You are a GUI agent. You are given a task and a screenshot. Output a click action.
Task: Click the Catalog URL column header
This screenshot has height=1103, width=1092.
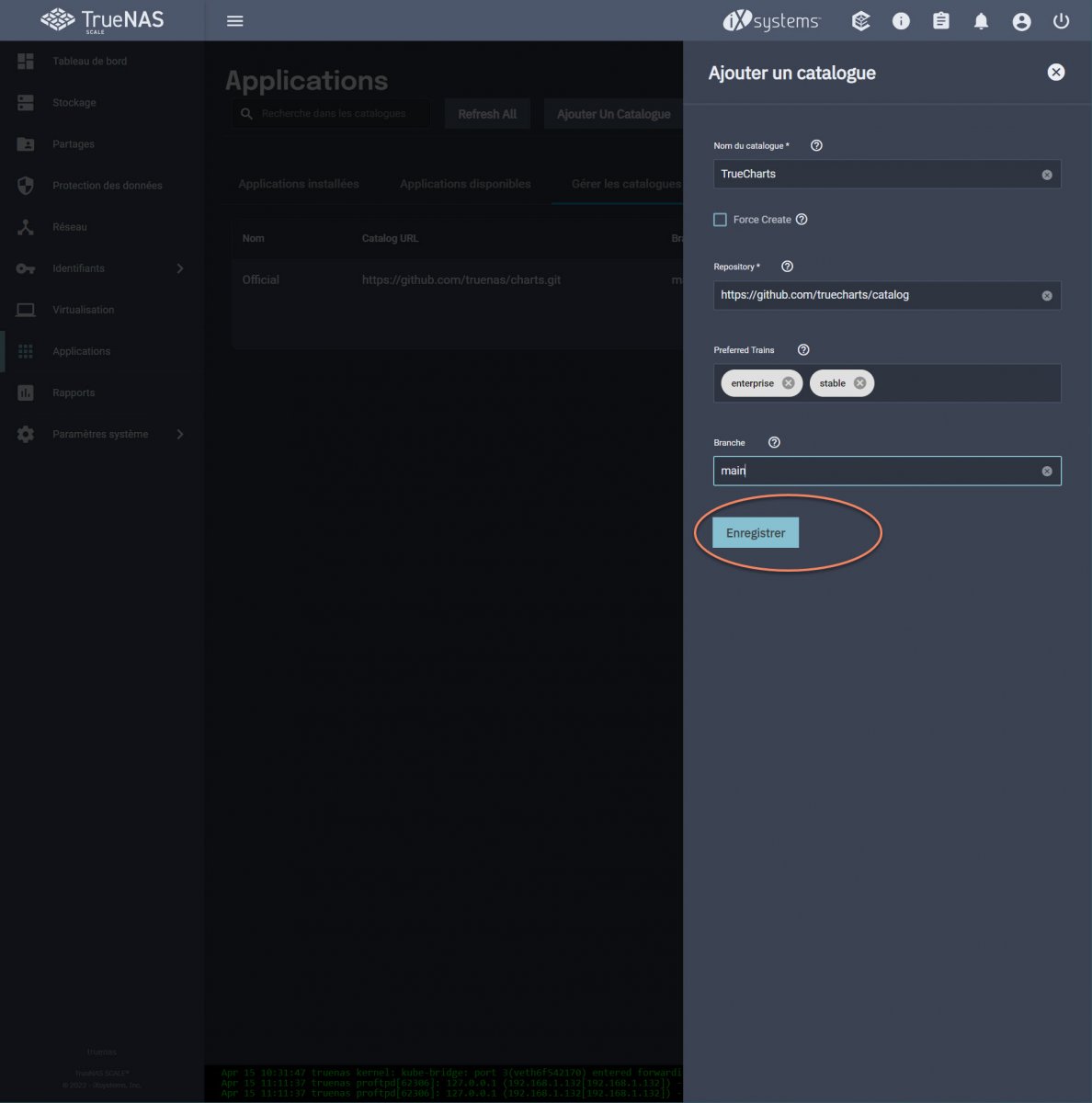click(x=390, y=238)
